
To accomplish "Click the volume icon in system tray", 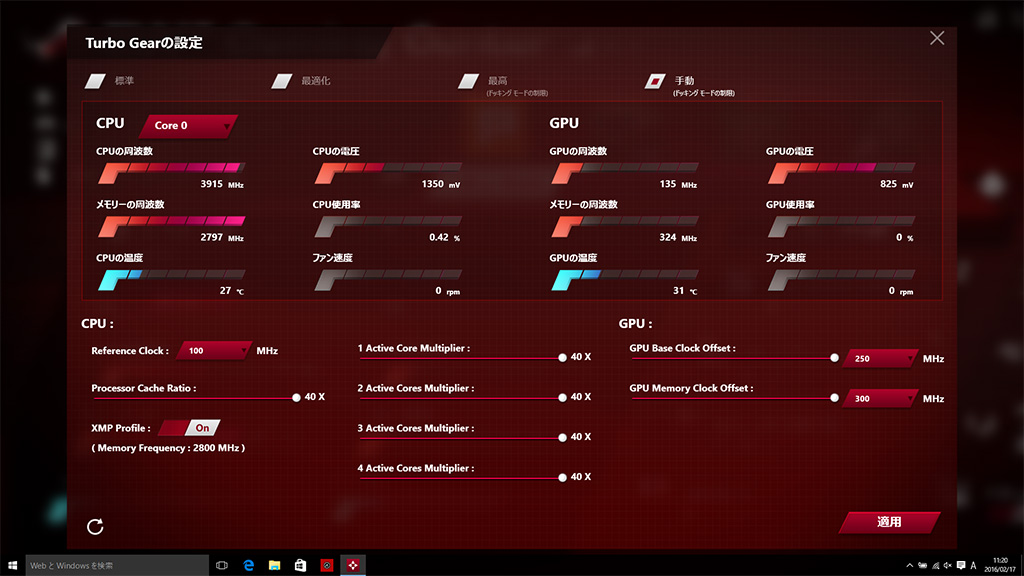I will [x=948, y=566].
